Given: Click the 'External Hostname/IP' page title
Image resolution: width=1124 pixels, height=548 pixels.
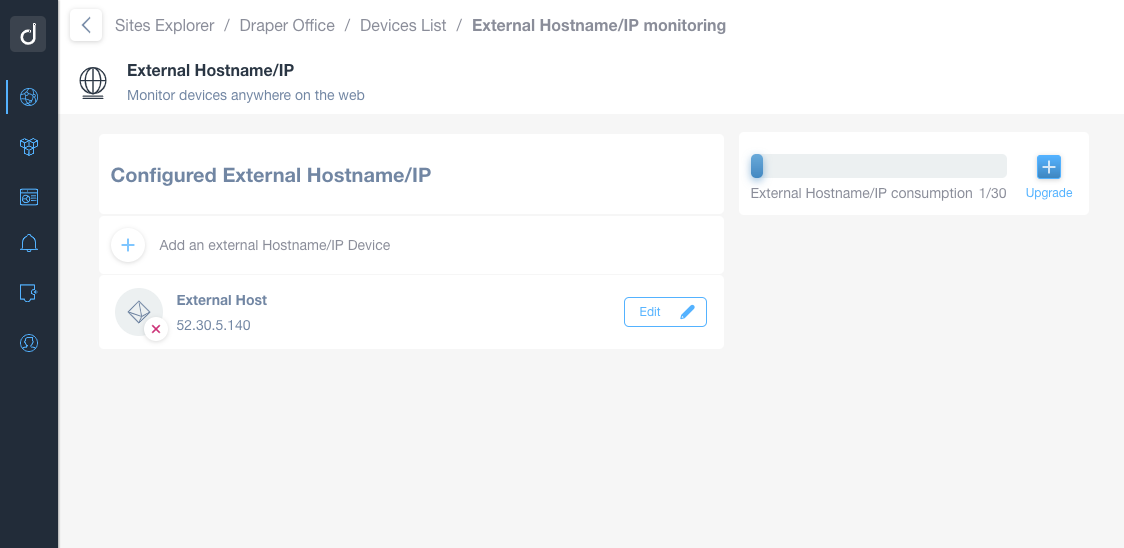Looking at the screenshot, I should click(211, 70).
